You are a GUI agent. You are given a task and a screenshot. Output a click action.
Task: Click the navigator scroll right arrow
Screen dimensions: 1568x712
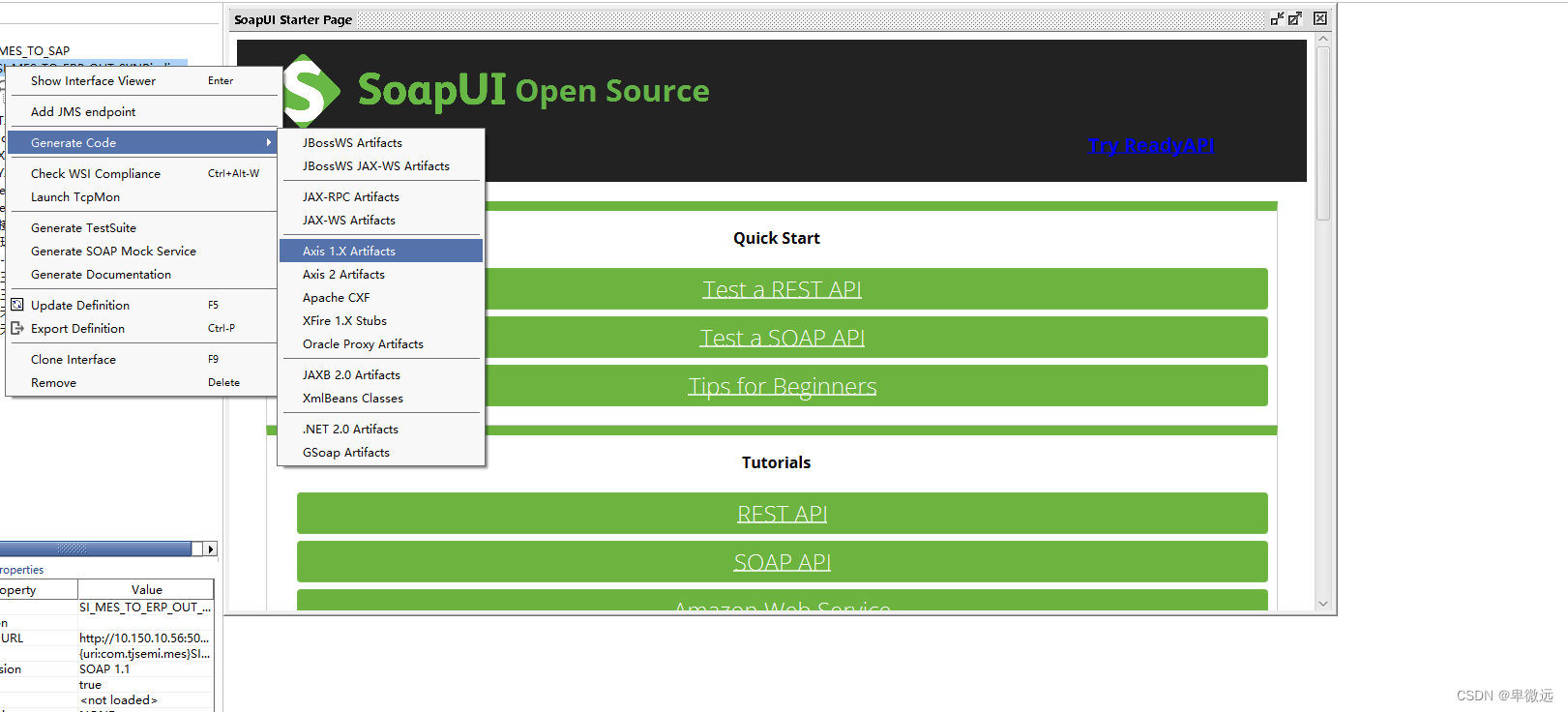pos(210,549)
